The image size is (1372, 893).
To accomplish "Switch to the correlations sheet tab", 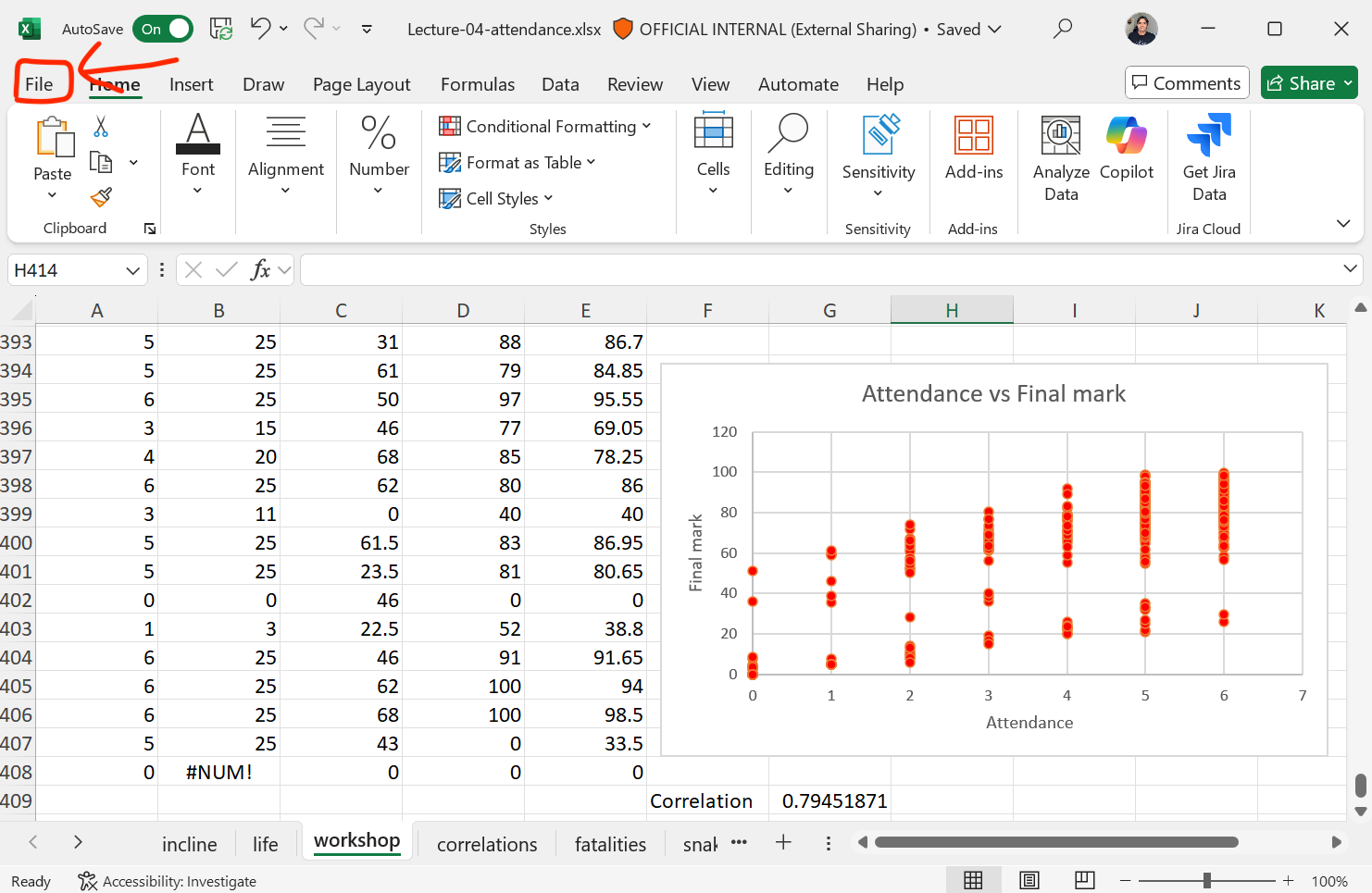I will tap(486, 844).
